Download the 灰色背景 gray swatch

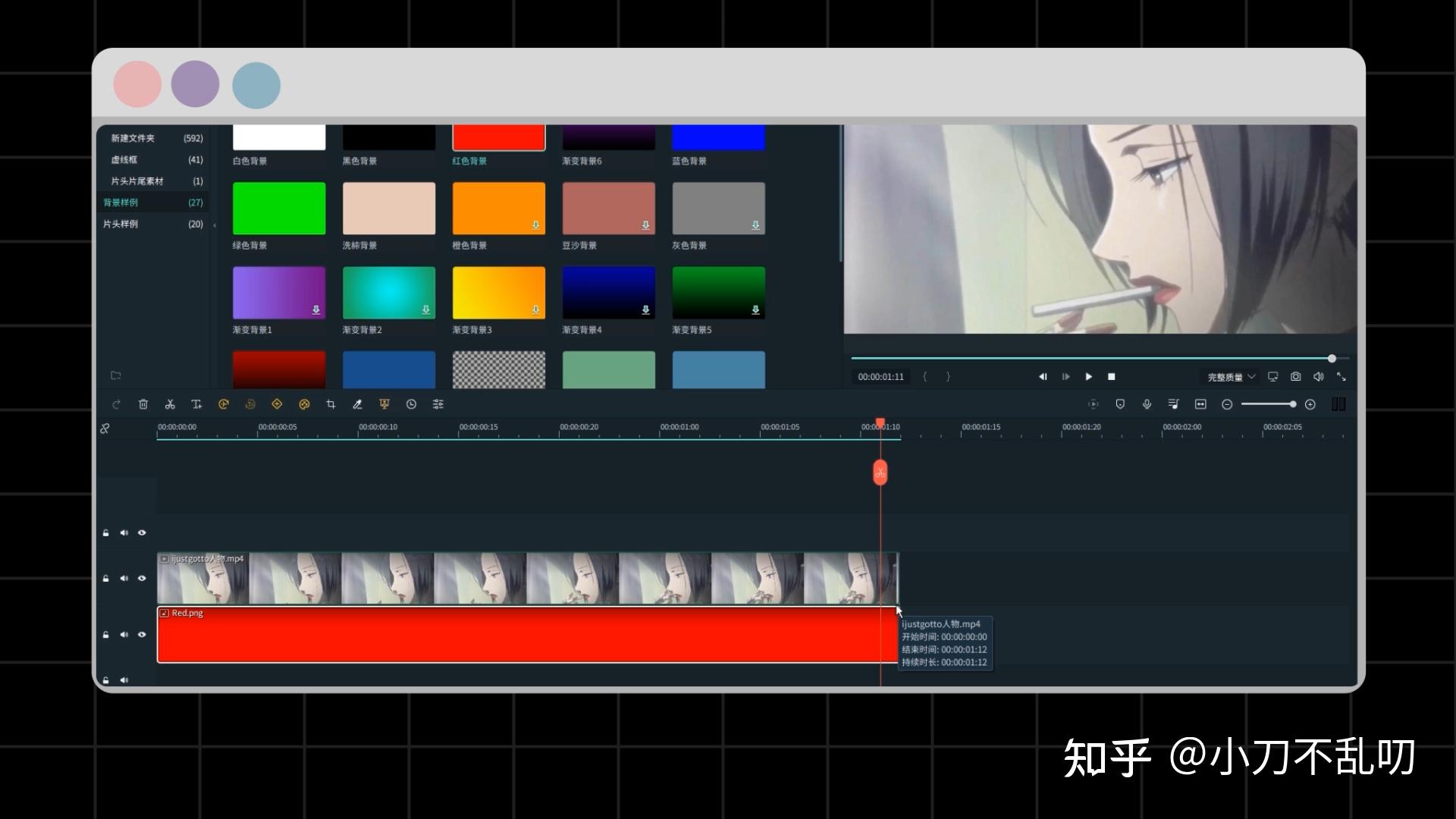coord(755,225)
